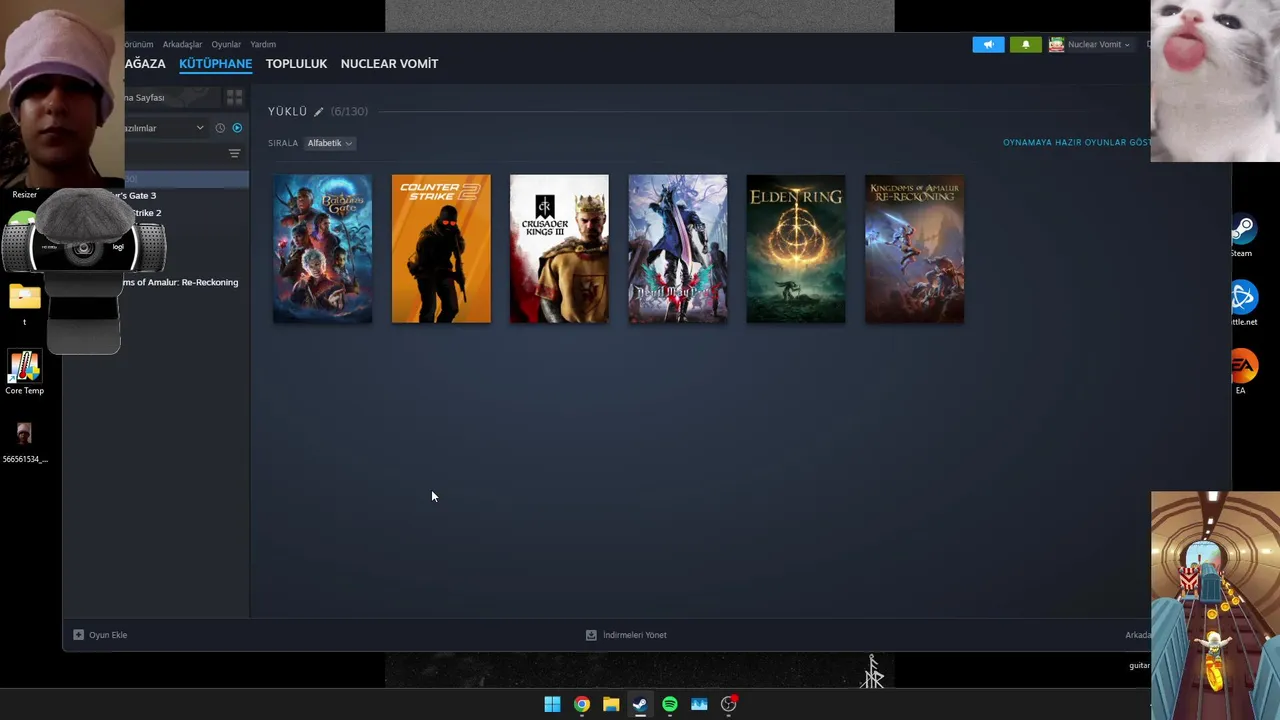Viewport: 1280px width, 720px height.
Task: Open Spotify from the taskbar
Action: pos(670,704)
